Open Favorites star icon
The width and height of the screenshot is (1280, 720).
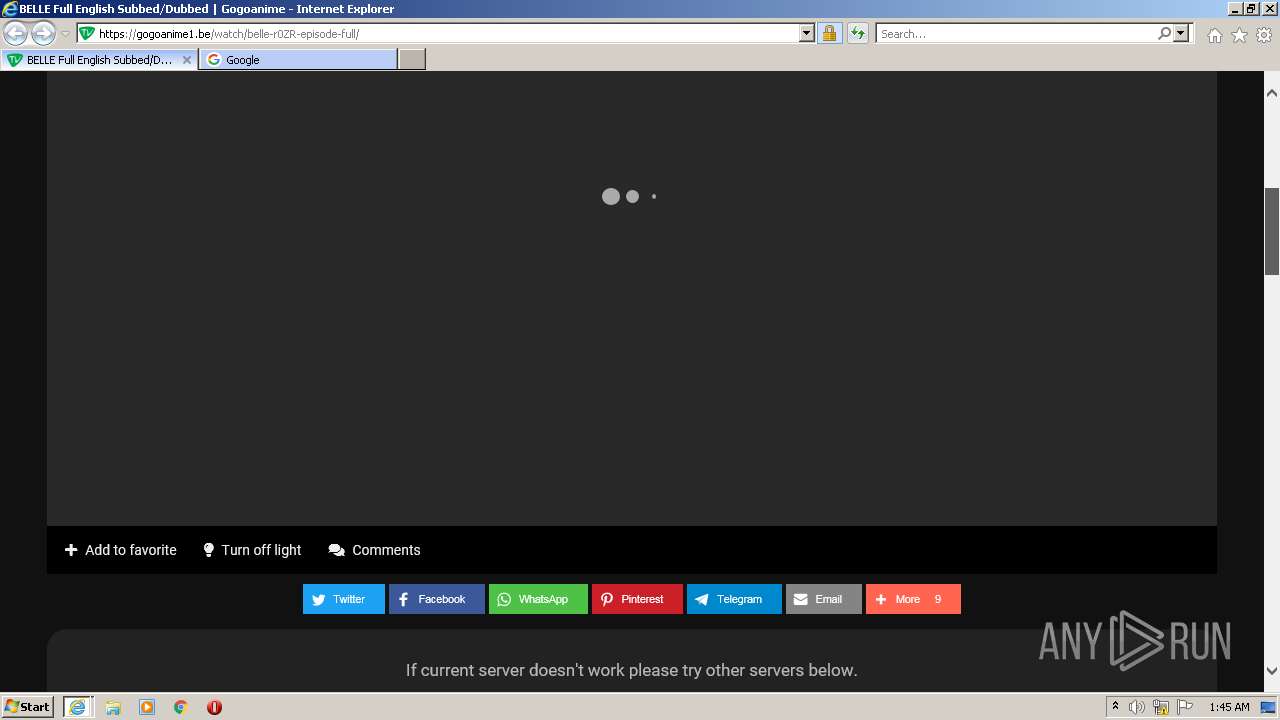pyautogui.click(x=1239, y=35)
